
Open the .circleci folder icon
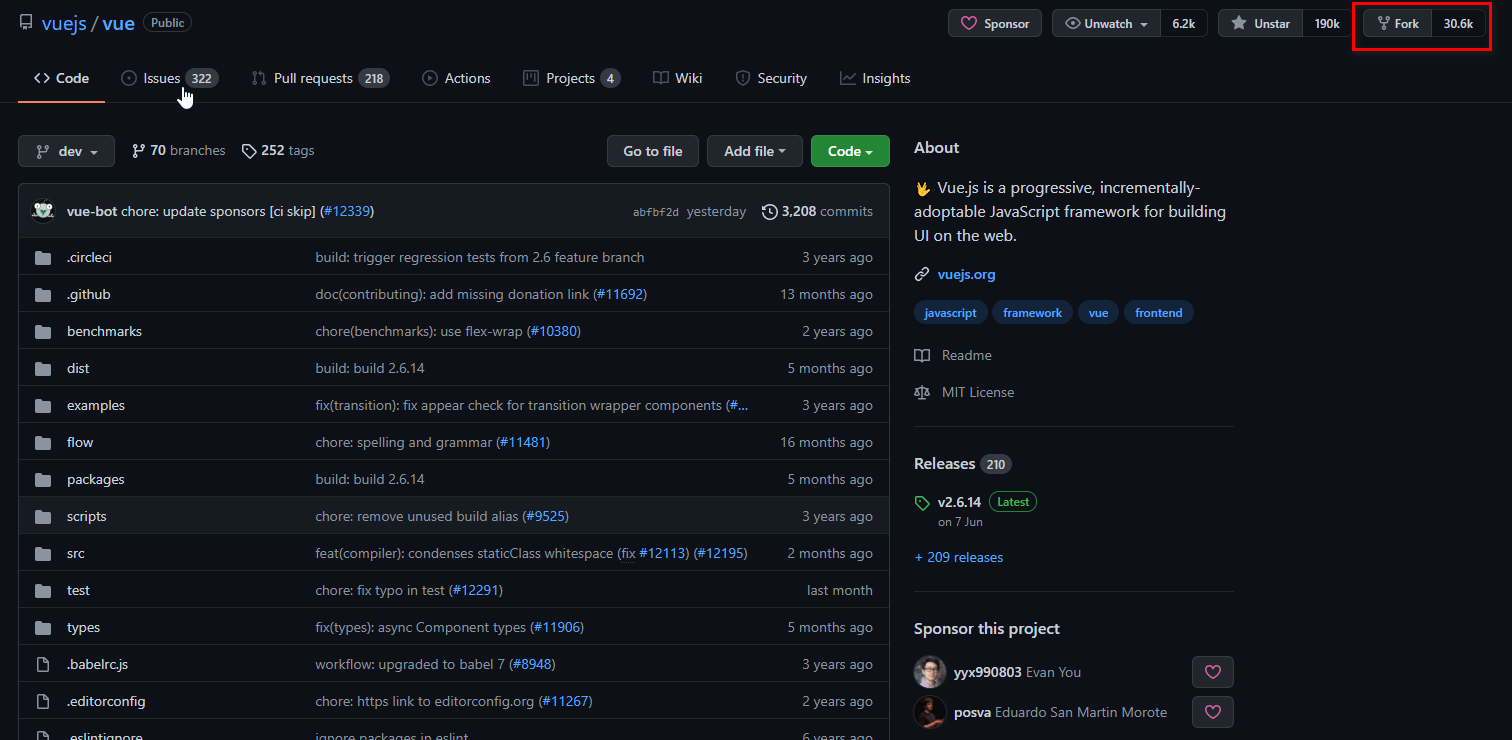click(x=43, y=257)
